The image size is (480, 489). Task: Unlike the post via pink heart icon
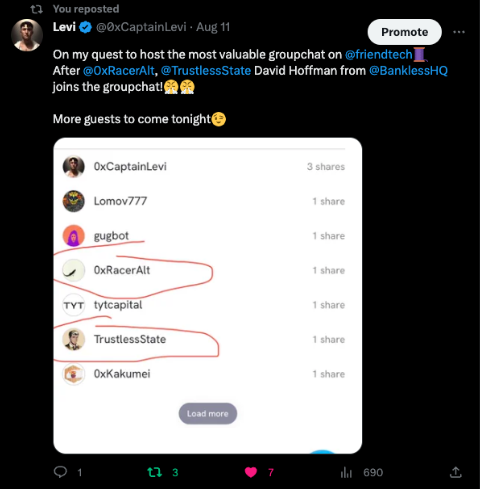pyautogui.click(x=251, y=472)
